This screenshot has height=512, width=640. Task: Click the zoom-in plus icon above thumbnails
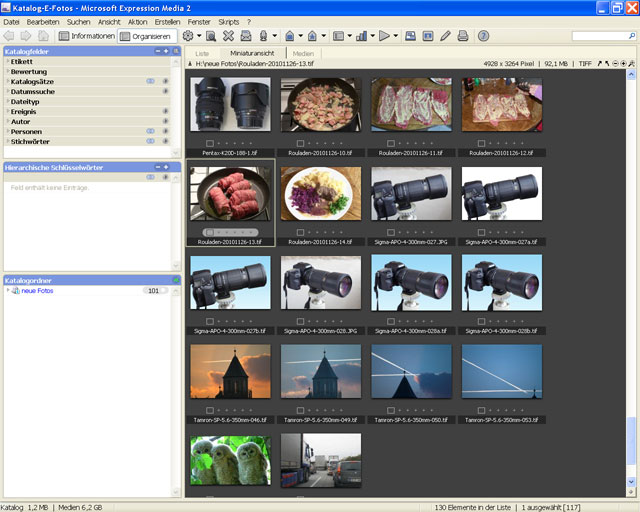pyautogui.click(x=624, y=63)
